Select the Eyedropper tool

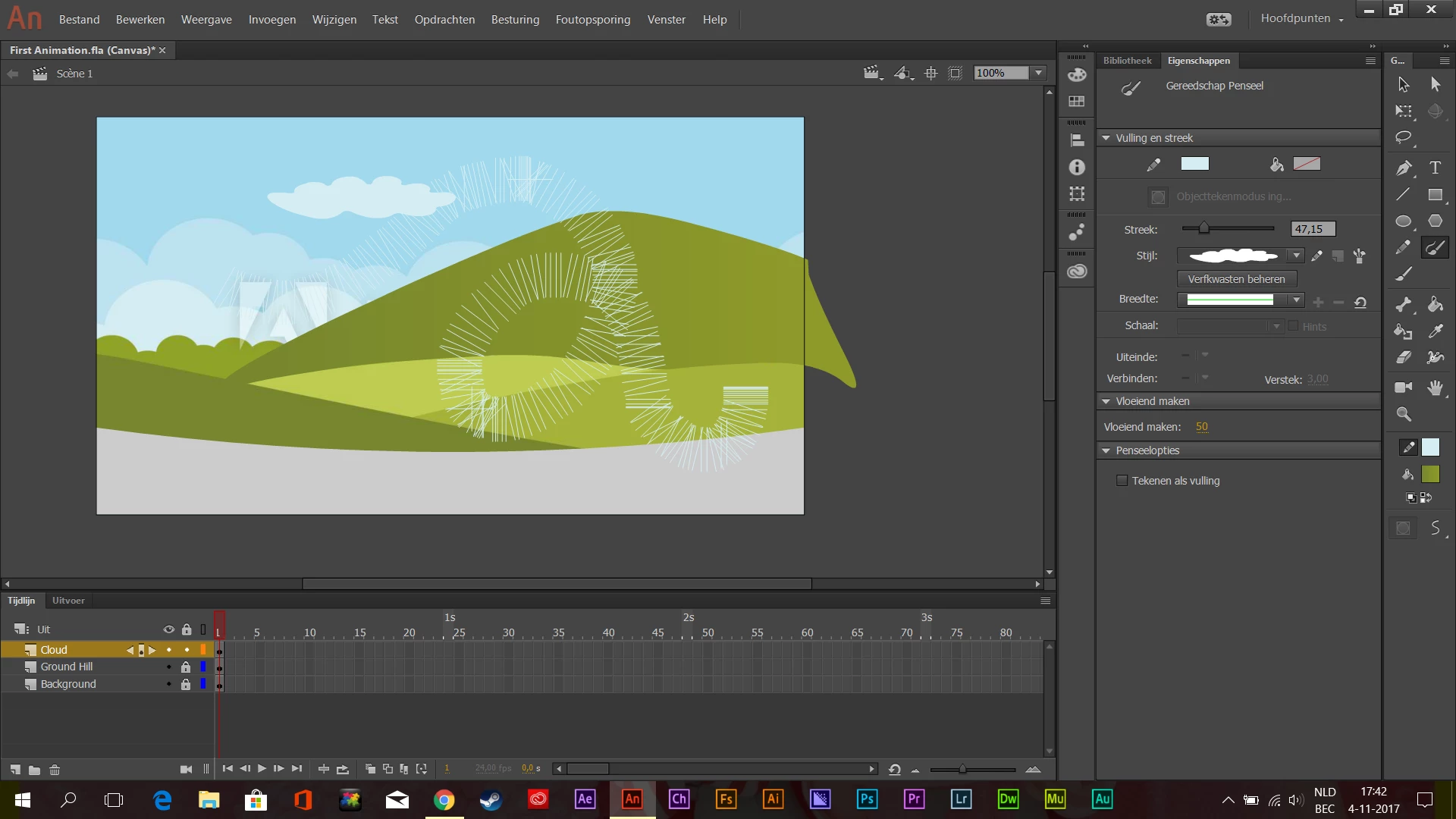[1435, 331]
